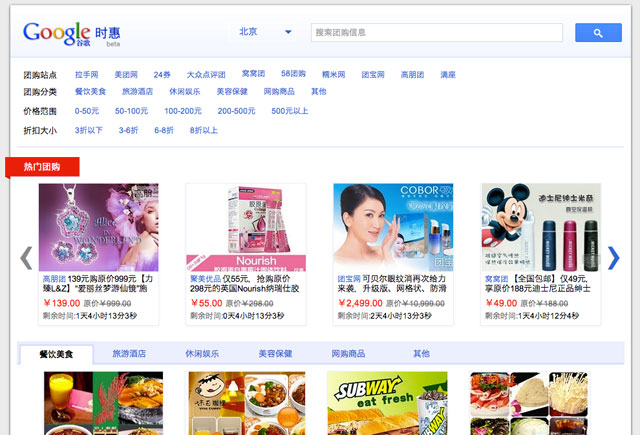Image resolution: width=640 pixels, height=435 pixels.
Task: Choose category link 休闲娱乐 in filter row
Action: tap(185, 91)
